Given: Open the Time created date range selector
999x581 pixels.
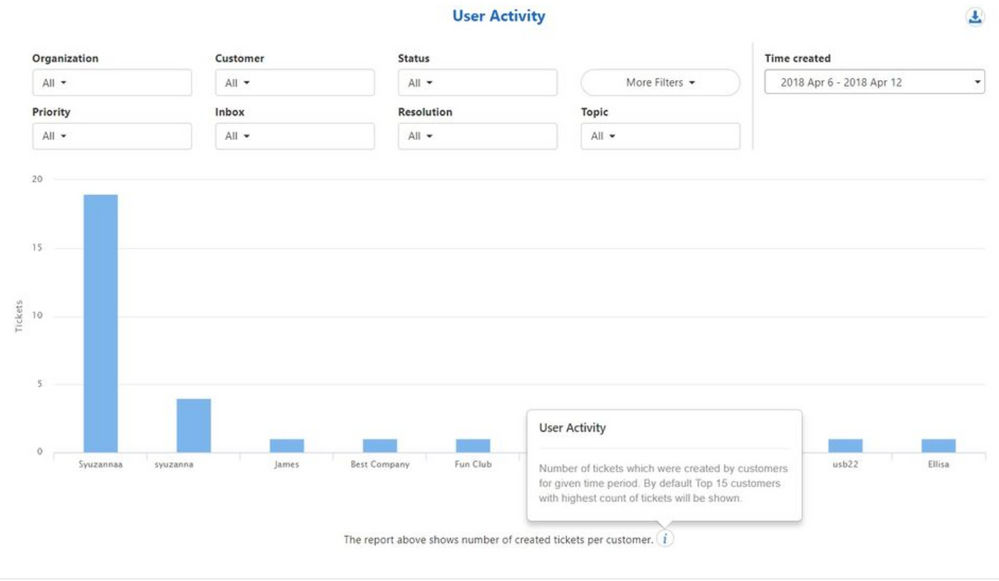Looking at the screenshot, I should click(874, 82).
